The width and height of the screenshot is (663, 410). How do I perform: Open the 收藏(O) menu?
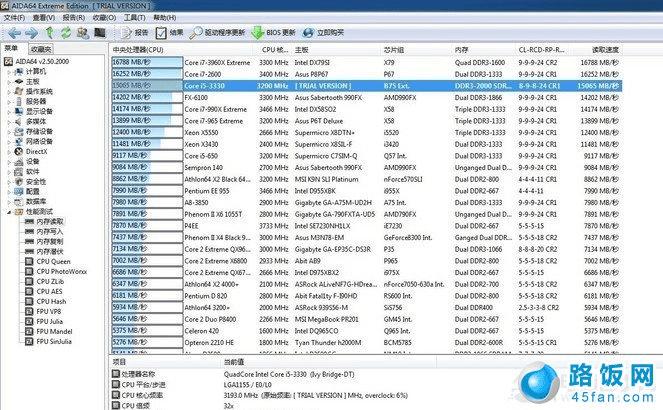[x=104, y=18]
